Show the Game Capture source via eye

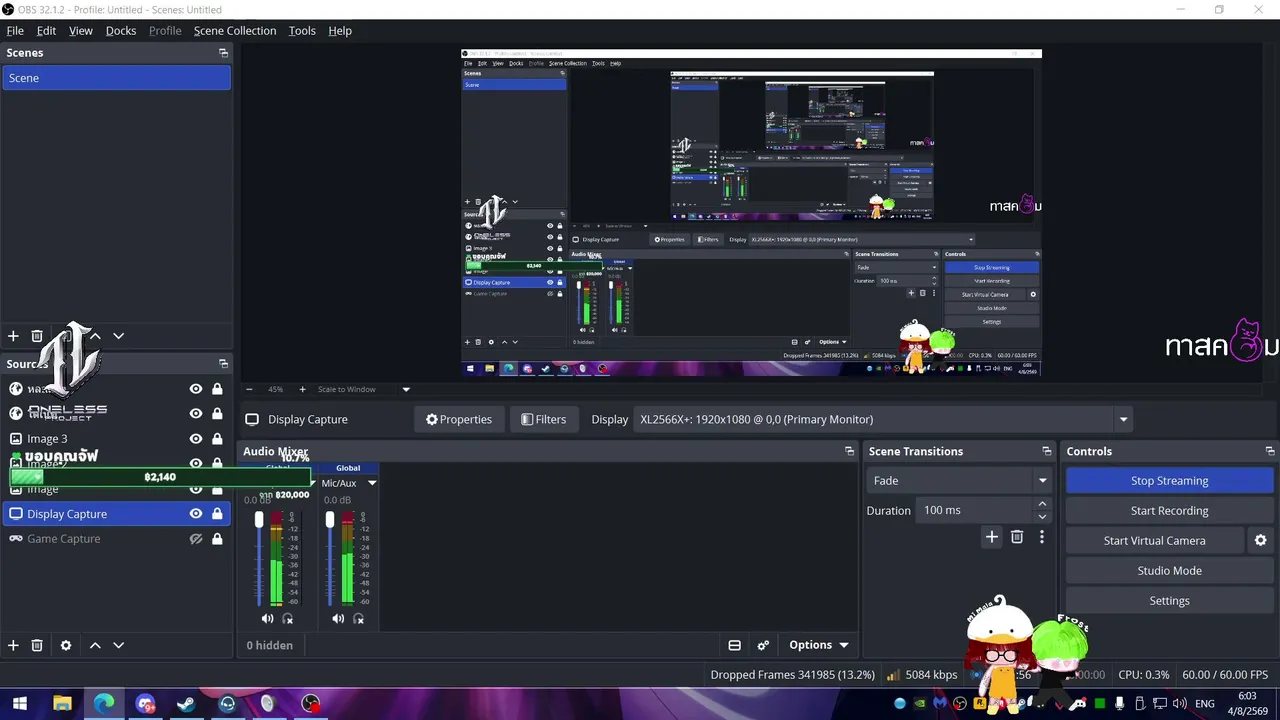click(196, 539)
